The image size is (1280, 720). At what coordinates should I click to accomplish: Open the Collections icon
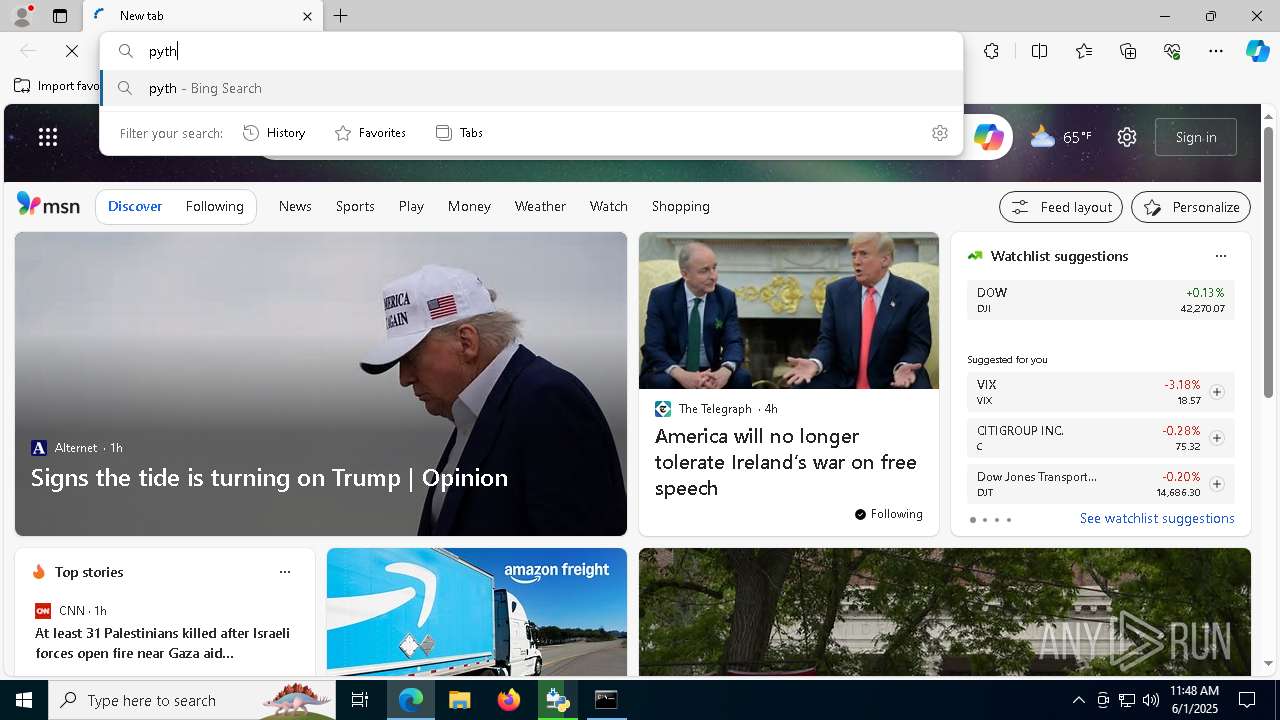tap(1128, 51)
